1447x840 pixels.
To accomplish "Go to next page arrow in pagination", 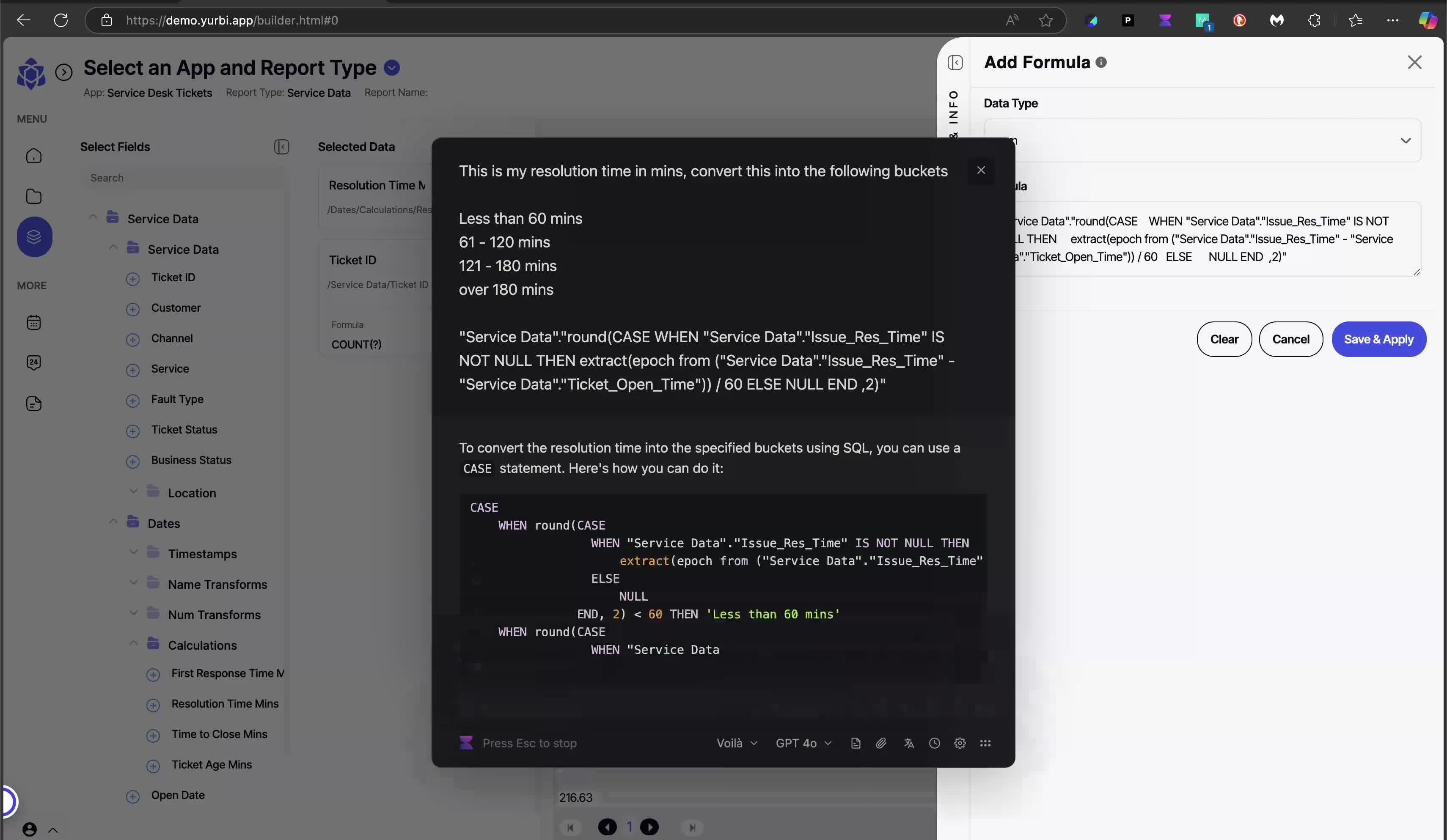I will coord(649,827).
